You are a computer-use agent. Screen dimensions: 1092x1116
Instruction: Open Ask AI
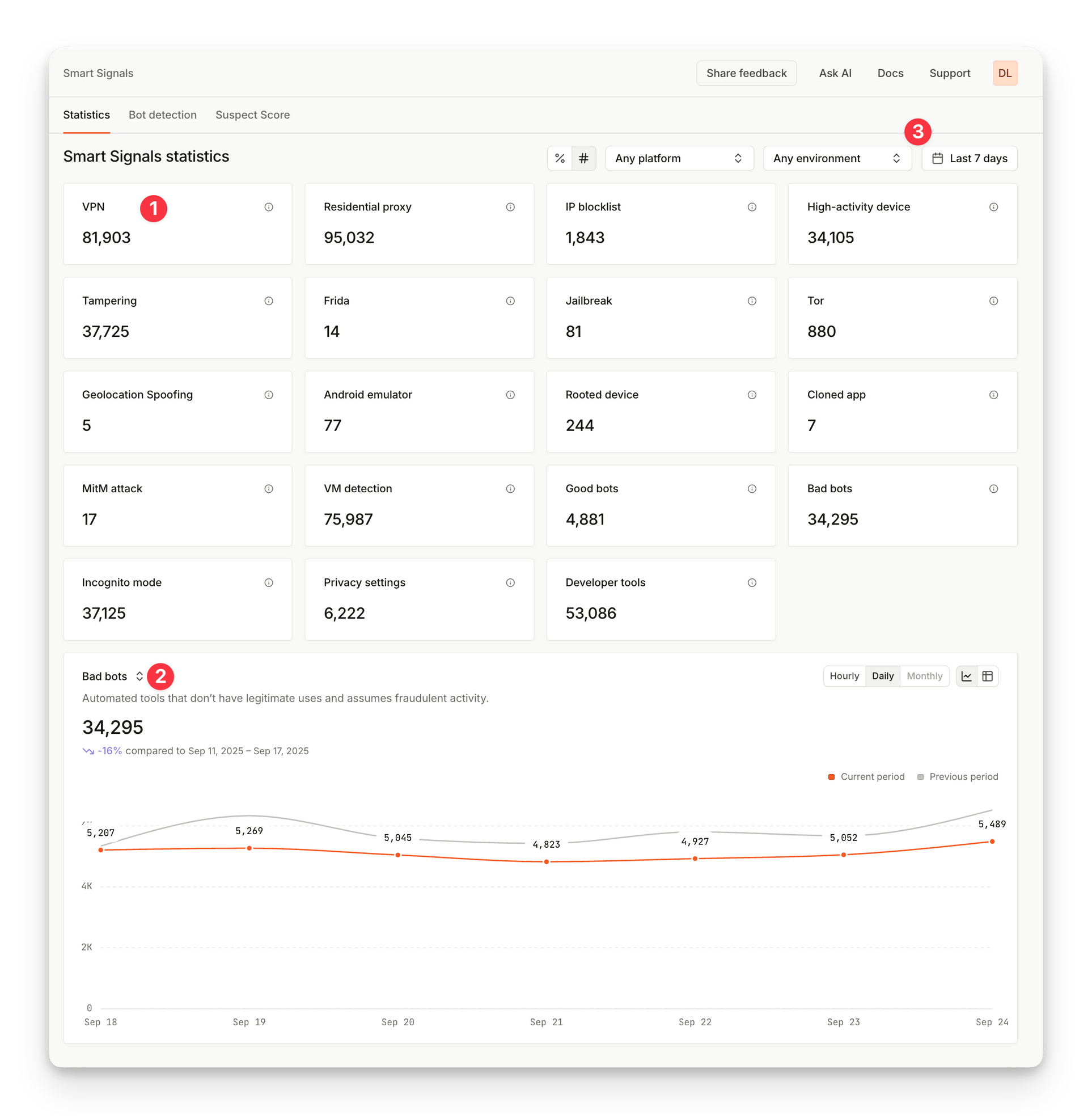(x=835, y=73)
